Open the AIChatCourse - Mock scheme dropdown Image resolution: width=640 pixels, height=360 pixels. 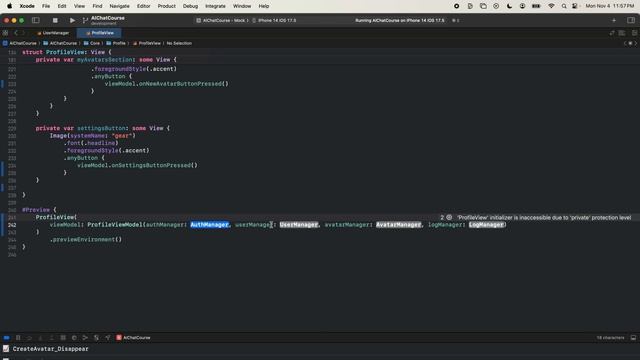222,20
